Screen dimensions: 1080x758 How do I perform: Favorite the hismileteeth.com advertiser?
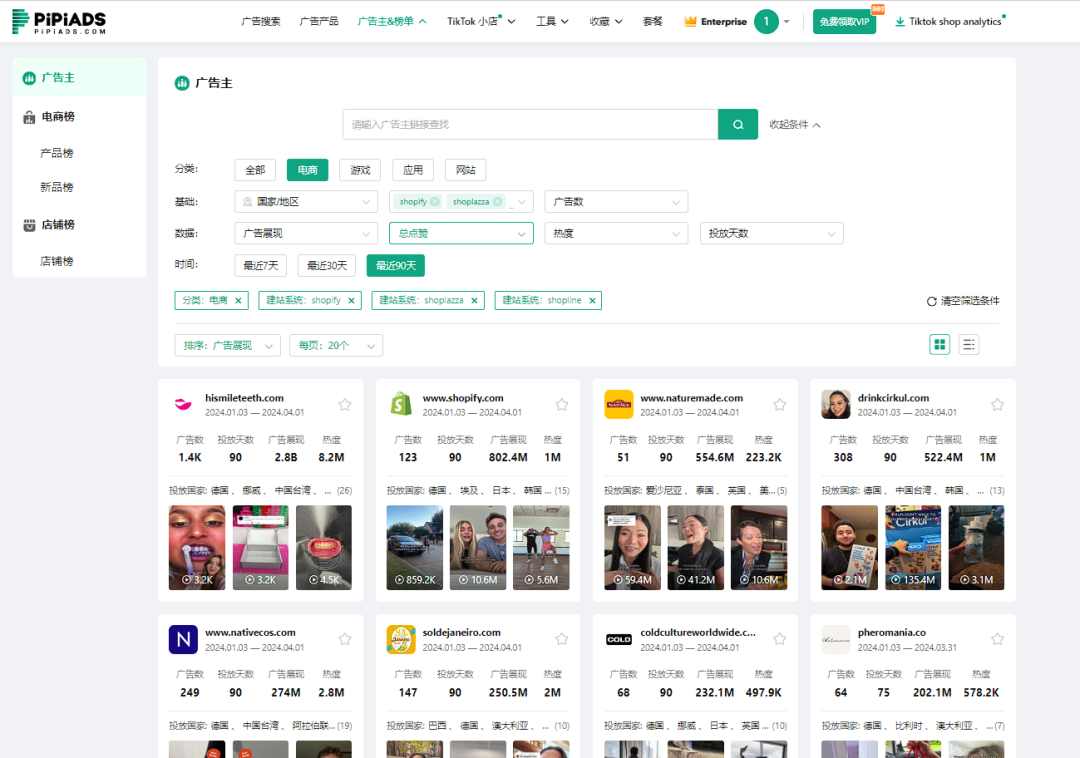345,404
